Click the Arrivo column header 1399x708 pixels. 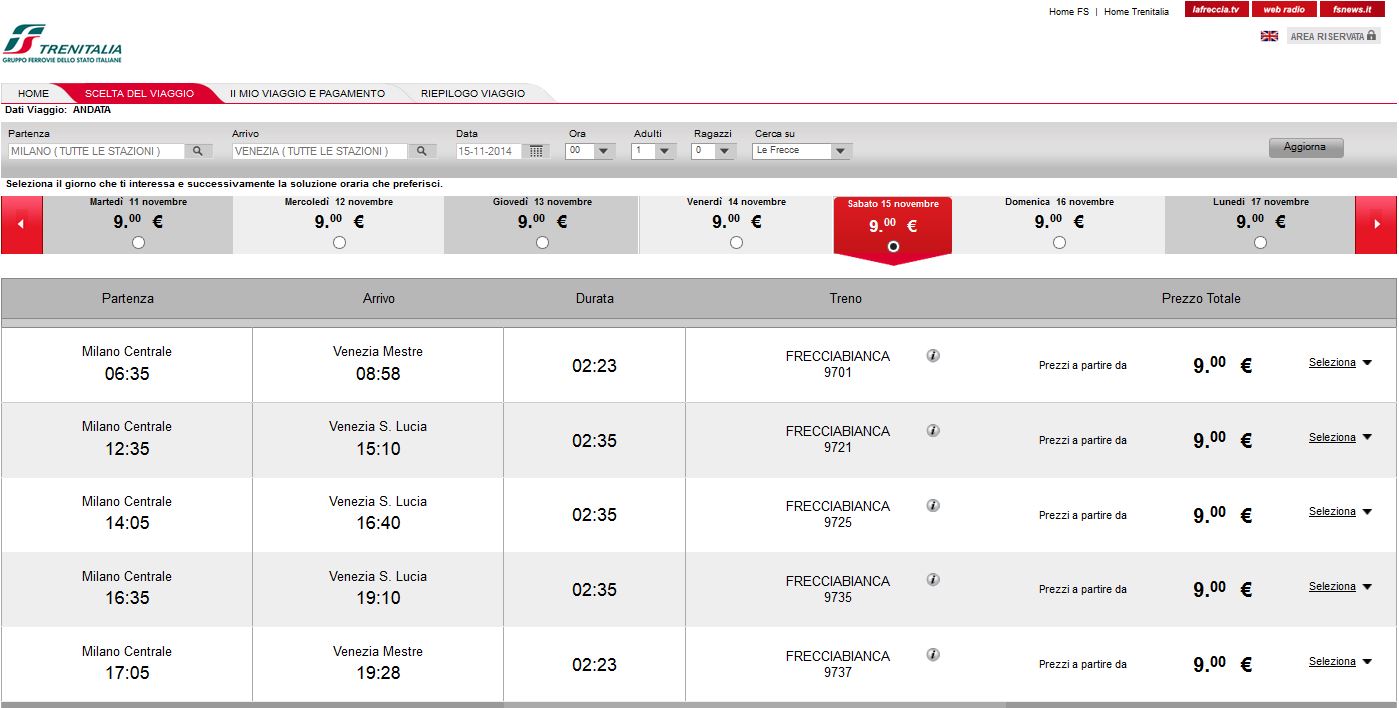[x=379, y=298]
